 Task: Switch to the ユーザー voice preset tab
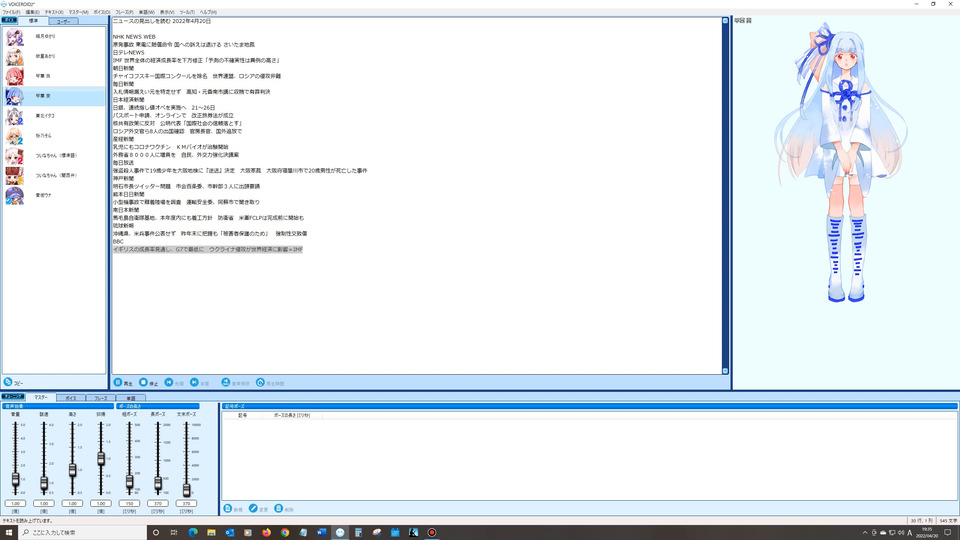click(63, 21)
